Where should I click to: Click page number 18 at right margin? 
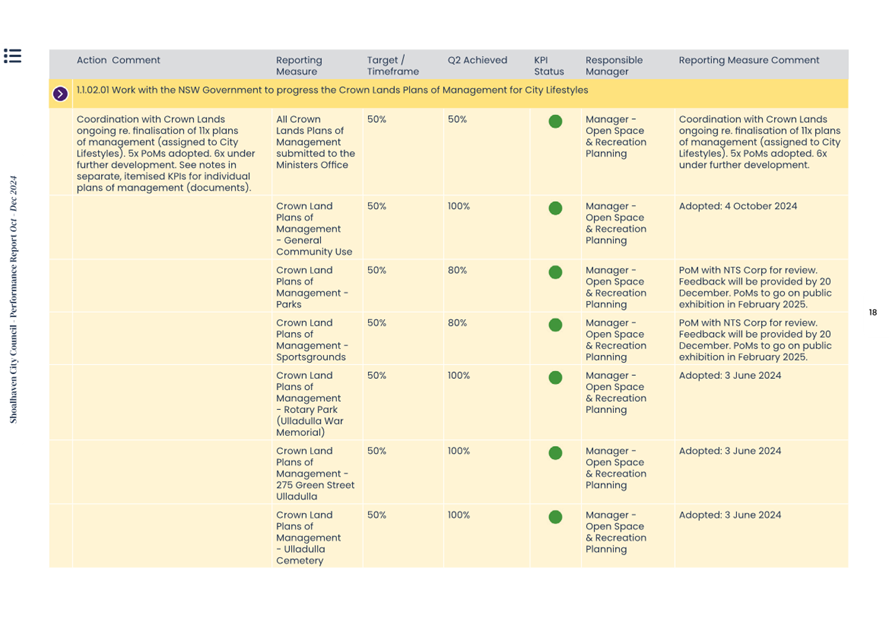point(872,313)
